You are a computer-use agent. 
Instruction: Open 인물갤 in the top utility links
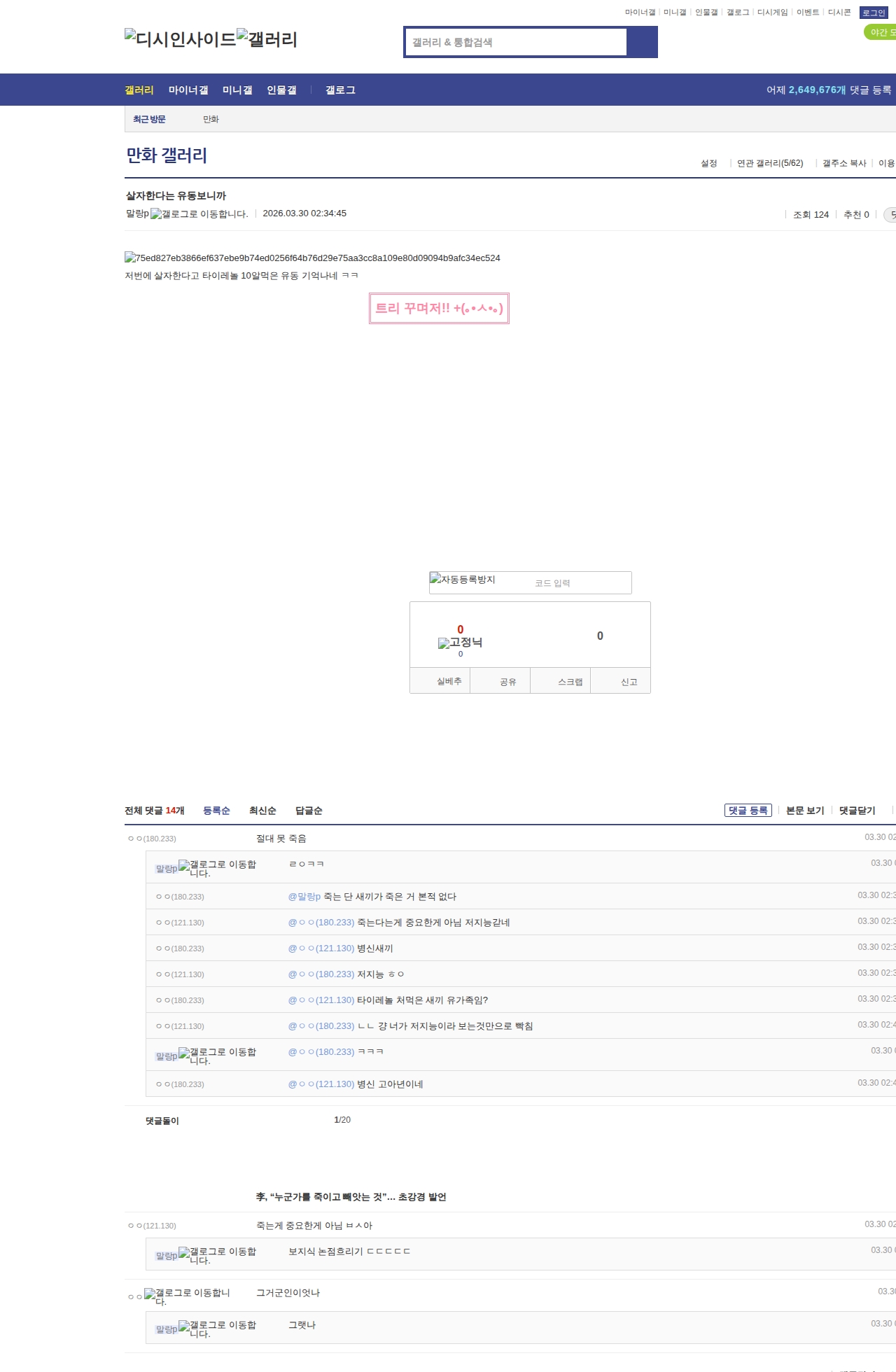(x=706, y=13)
